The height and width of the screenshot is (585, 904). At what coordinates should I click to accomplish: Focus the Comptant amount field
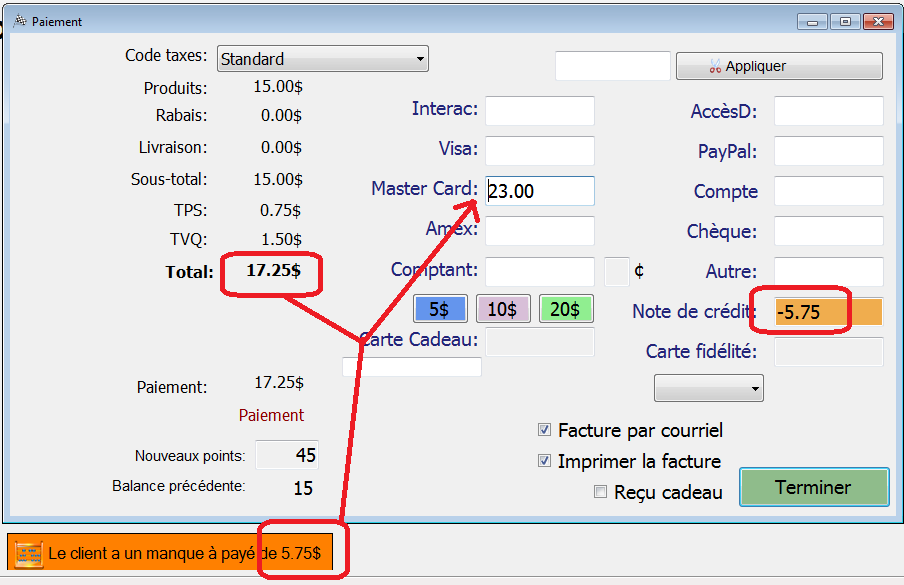click(540, 271)
